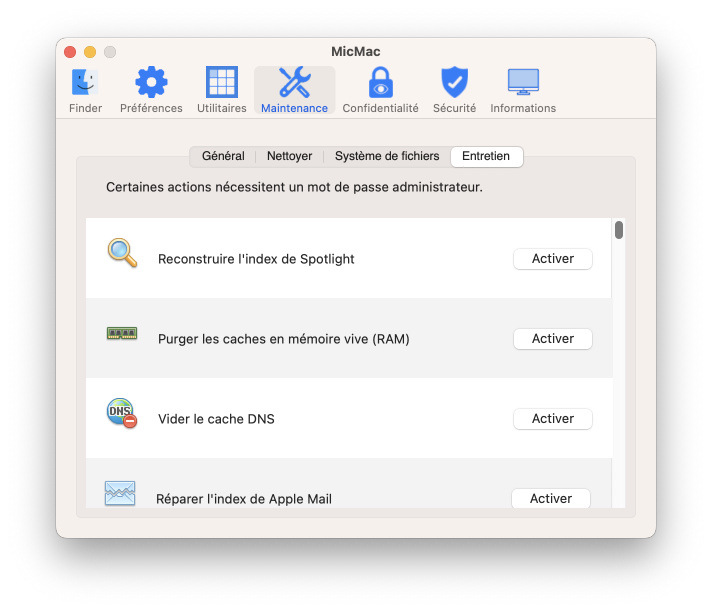Click the DNS globe icon
Image resolution: width=712 pixels, height=612 pixels.
(x=121, y=413)
